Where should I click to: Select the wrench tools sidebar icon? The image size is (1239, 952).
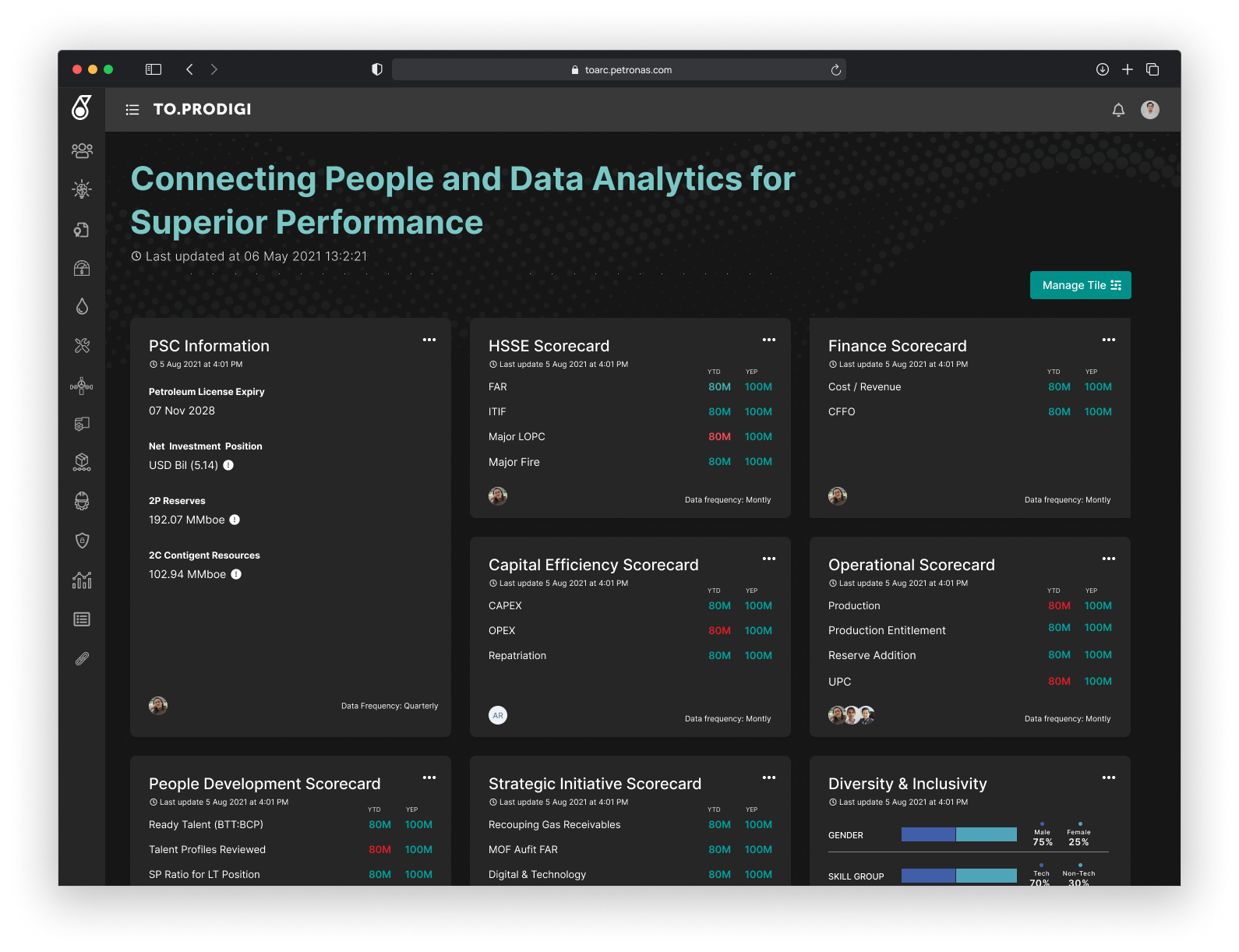tap(82, 346)
